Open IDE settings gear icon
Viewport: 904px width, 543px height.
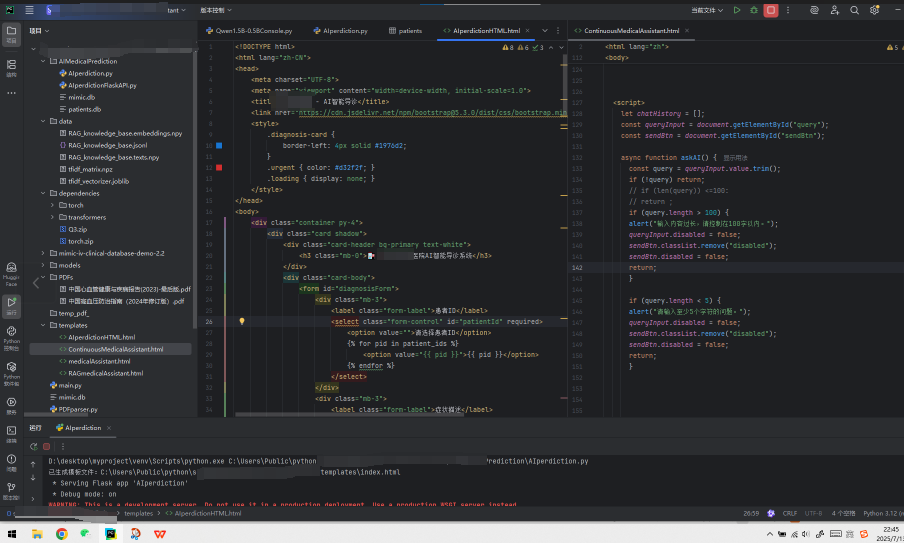(x=875, y=10)
